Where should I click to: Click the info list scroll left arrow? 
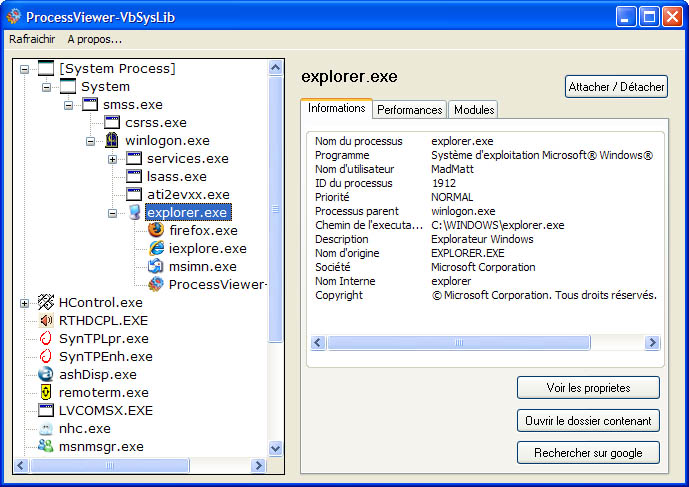(x=318, y=342)
